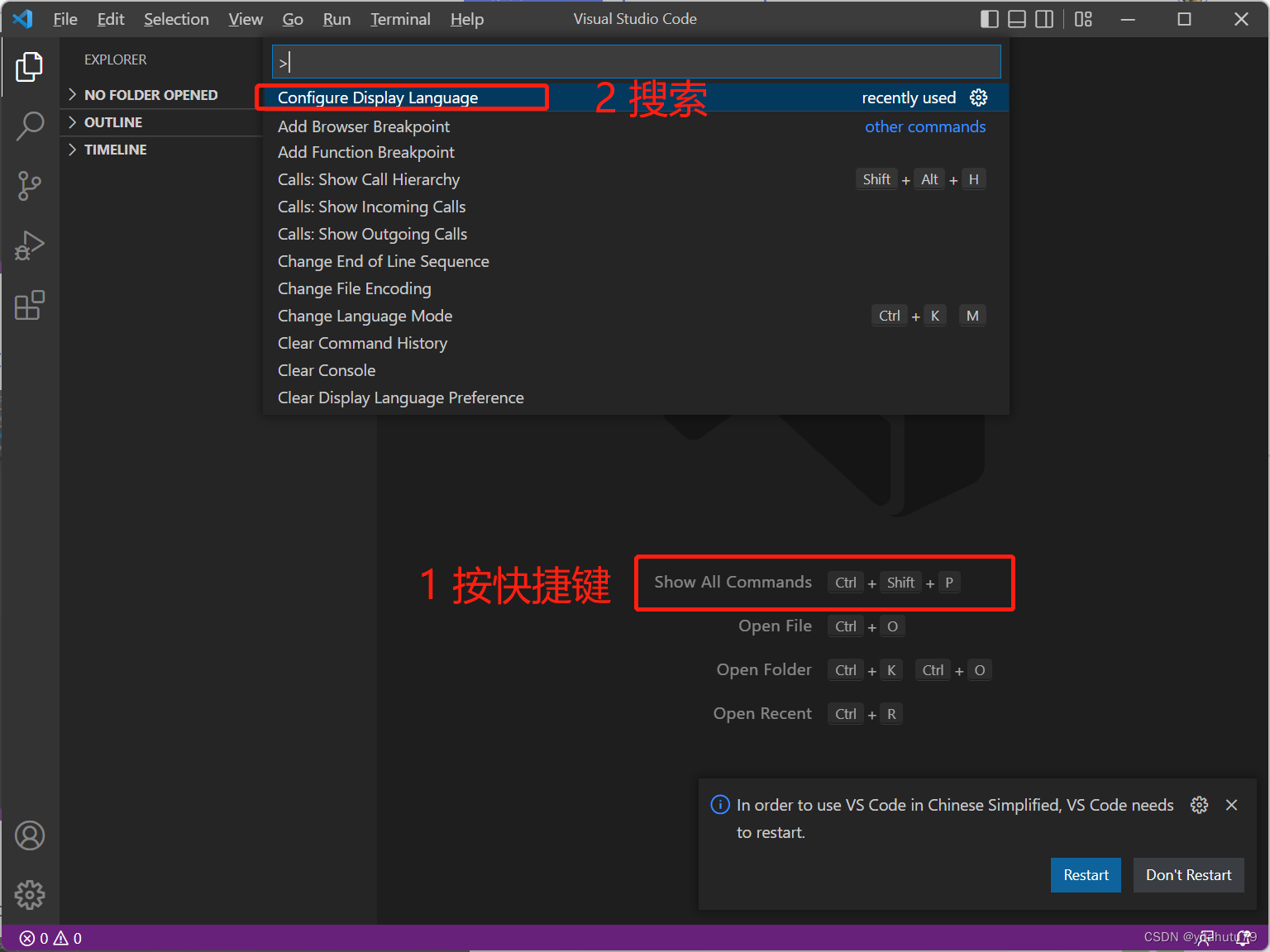
Task: Select Add Browser Breakpoint command
Action: click(636, 126)
